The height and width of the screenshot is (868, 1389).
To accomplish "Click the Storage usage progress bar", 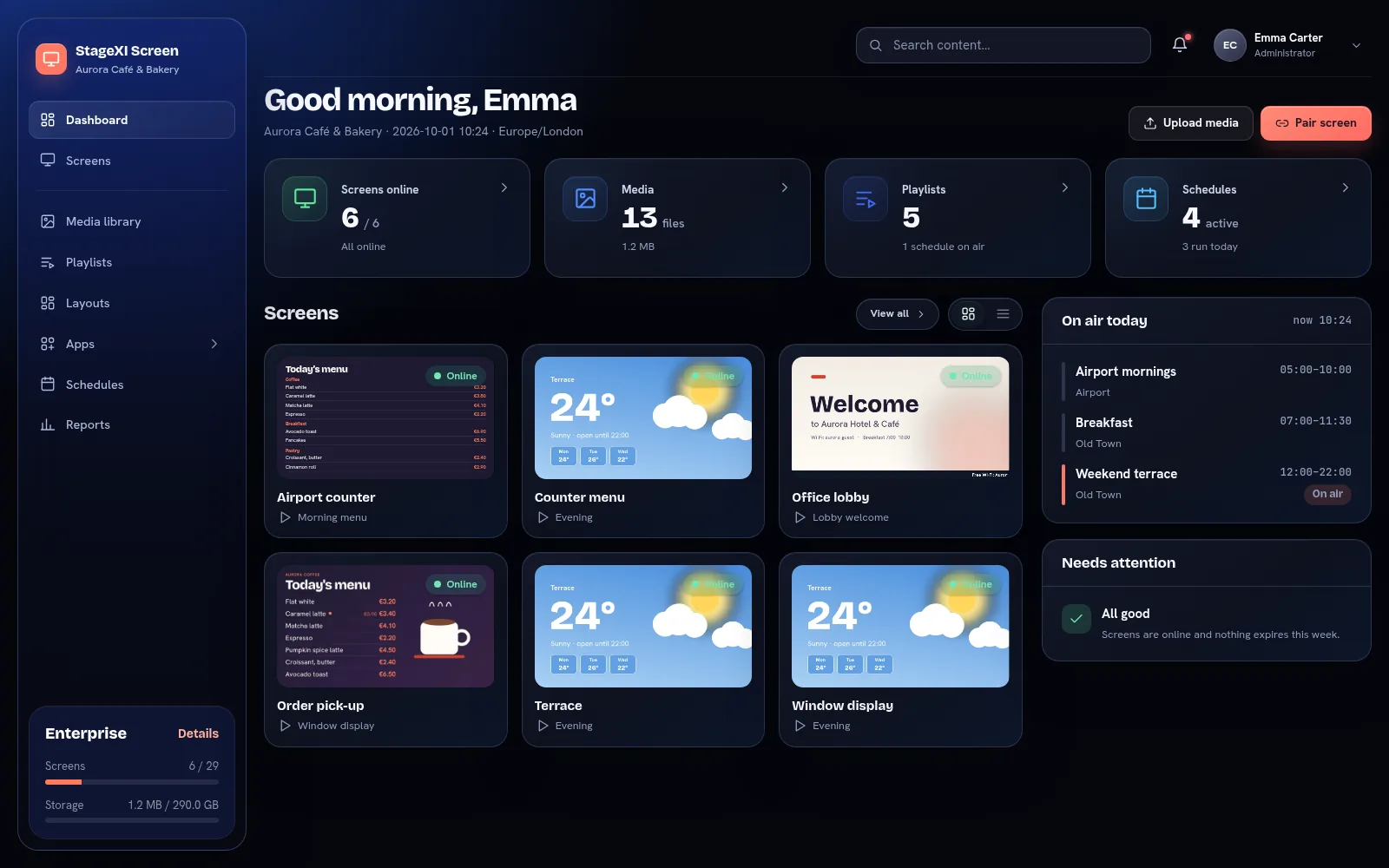I will pos(132,820).
